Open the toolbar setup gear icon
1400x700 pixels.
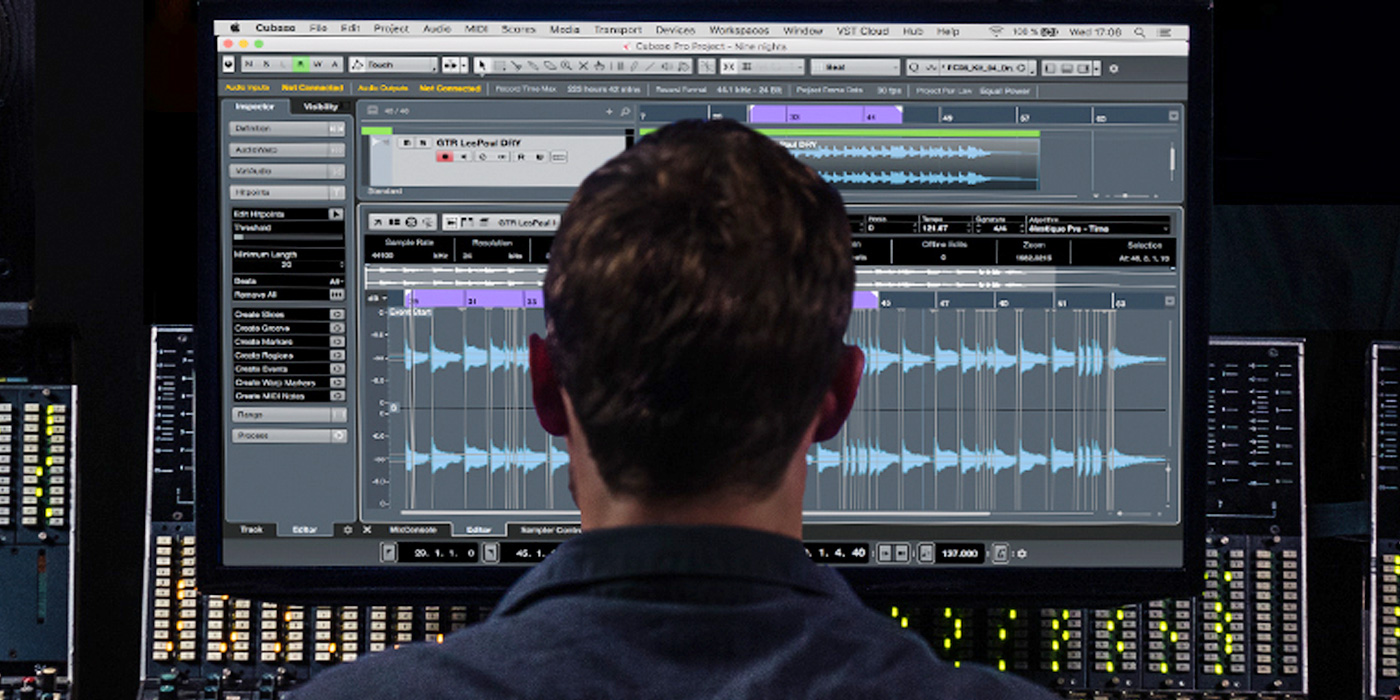point(1114,68)
